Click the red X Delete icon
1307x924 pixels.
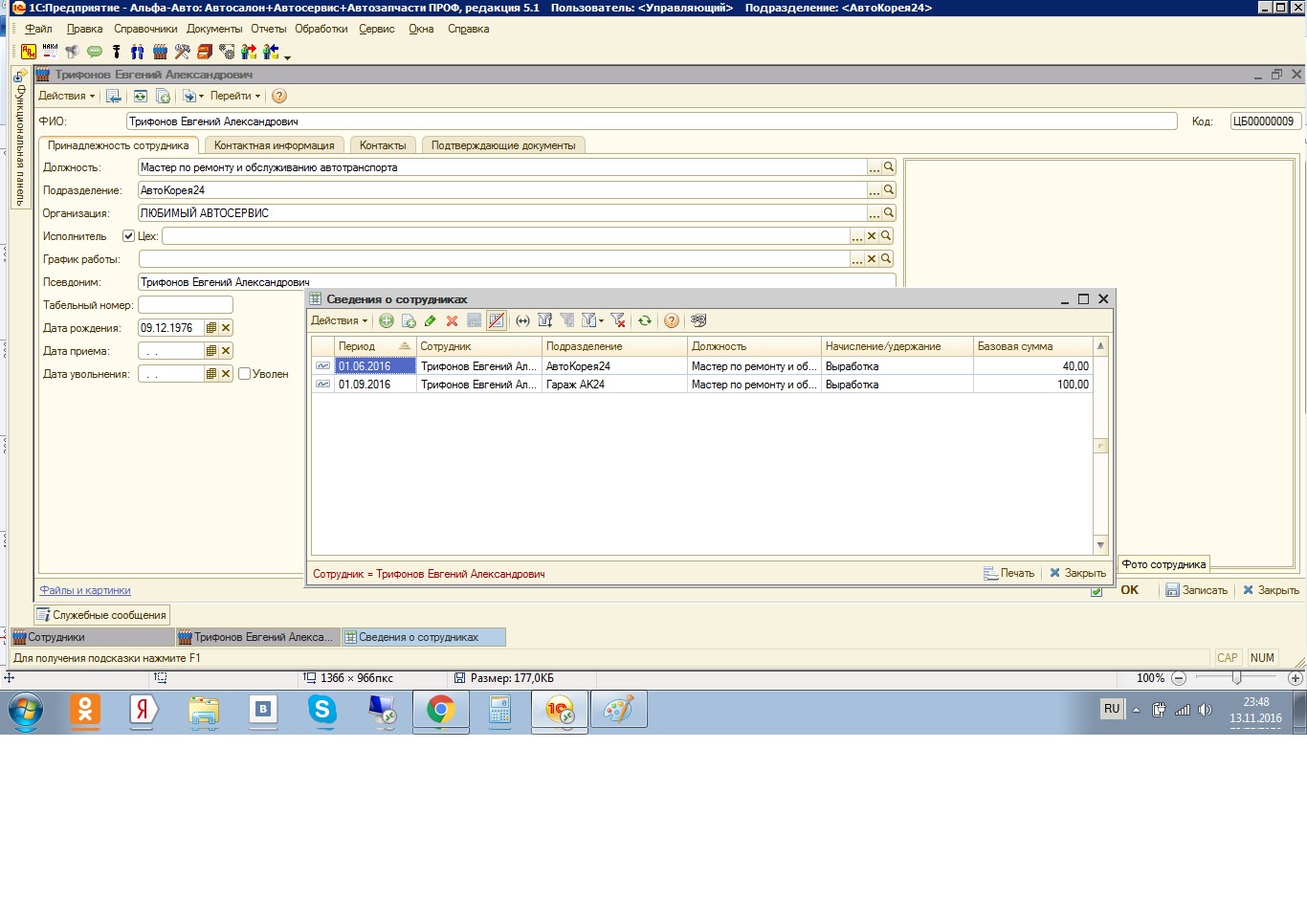pyautogui.click(x=452, y=321)
